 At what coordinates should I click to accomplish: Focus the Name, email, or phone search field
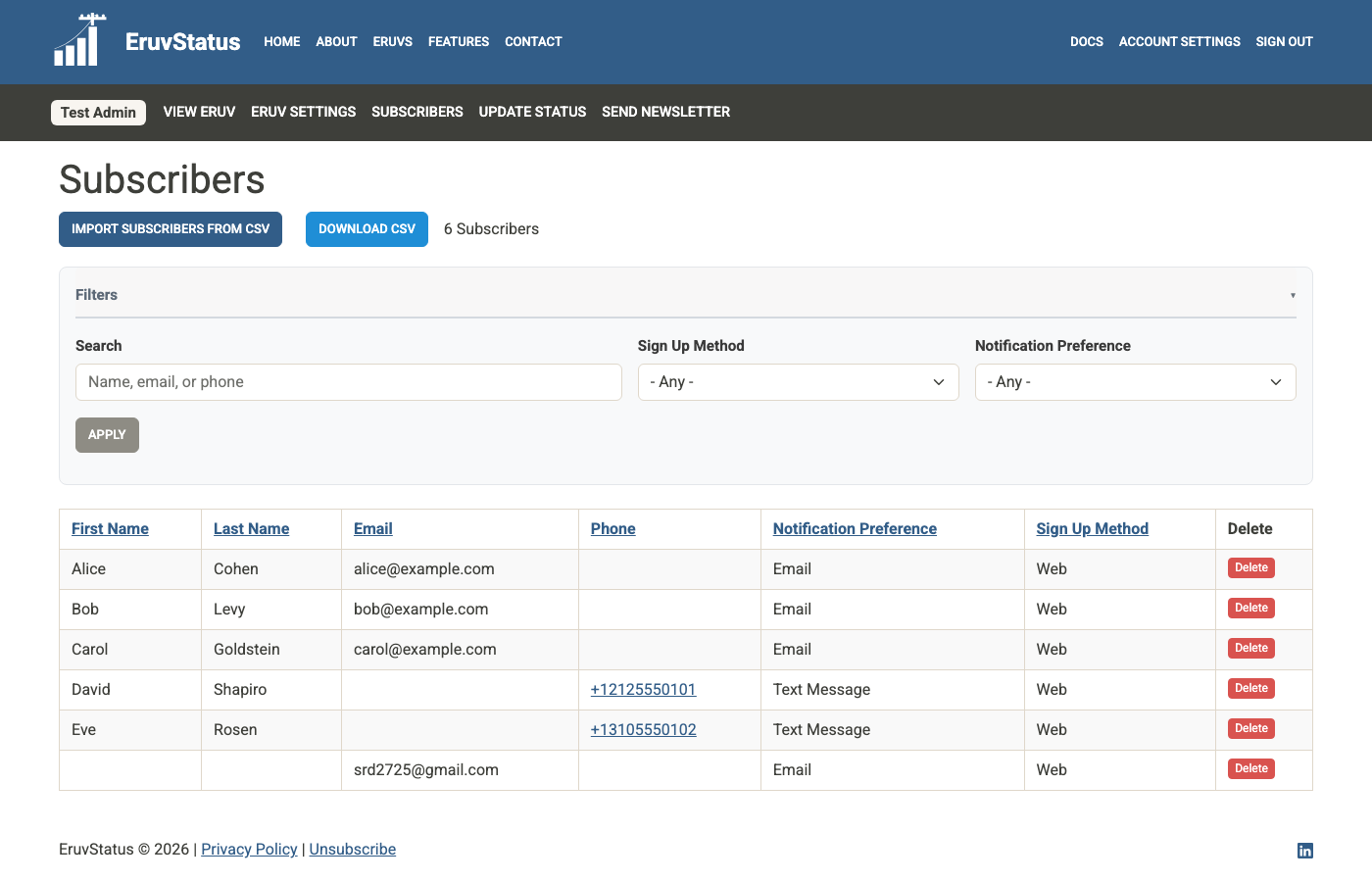(x=348, y=382)
